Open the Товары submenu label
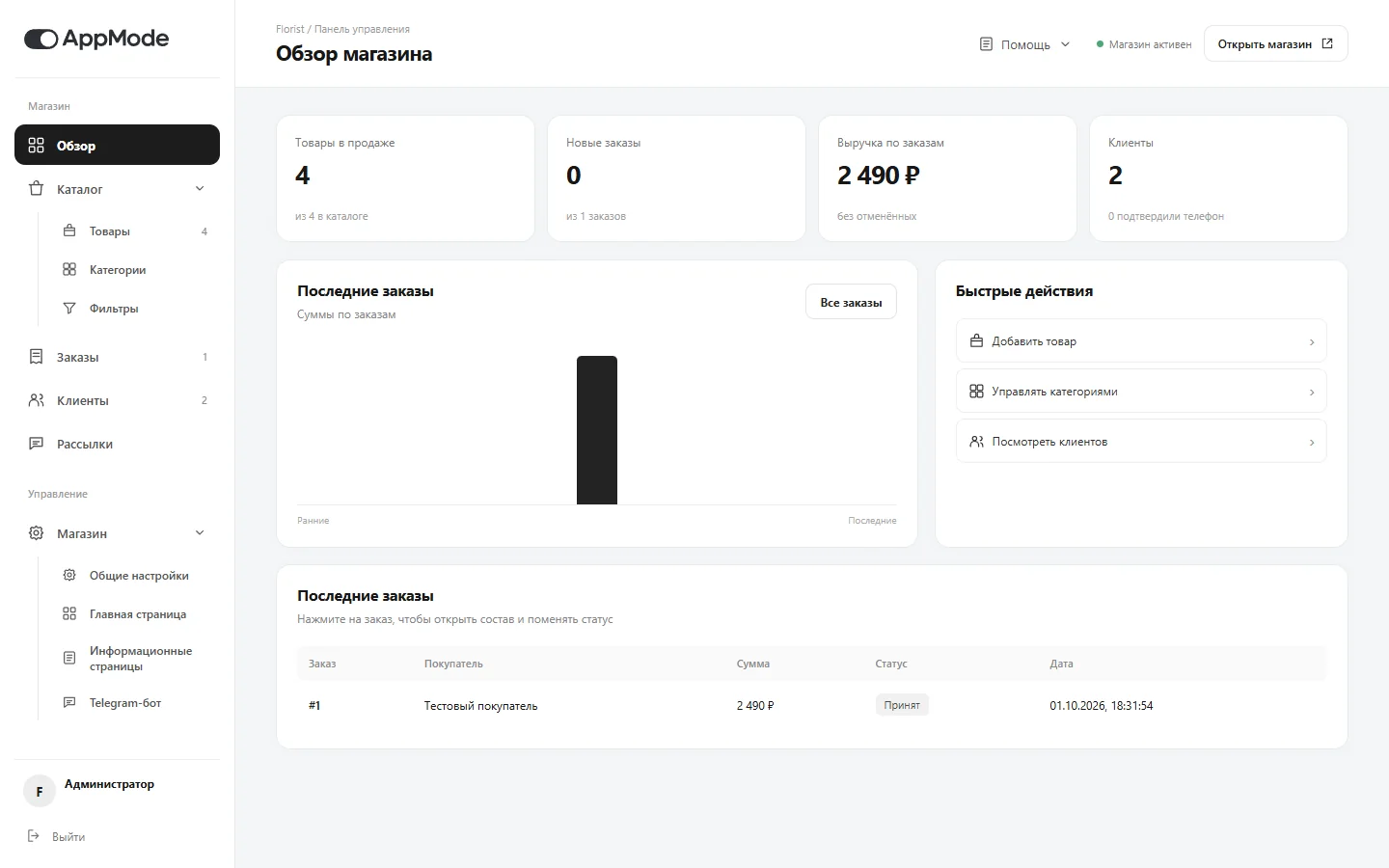 pyautogui.click(x=109, y=231)
